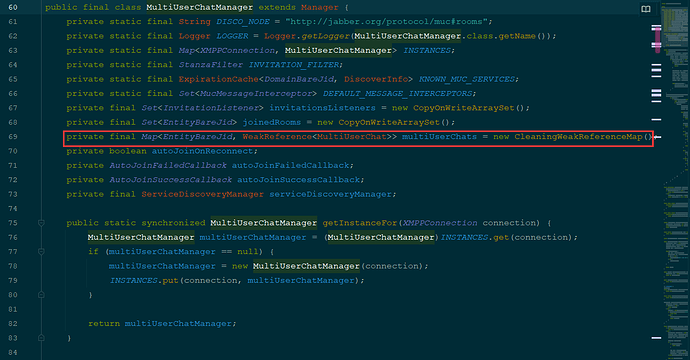Viewport: 690px width, 360px height.
Task: Click the joinedRooms field name
Action: coord(272,122)
